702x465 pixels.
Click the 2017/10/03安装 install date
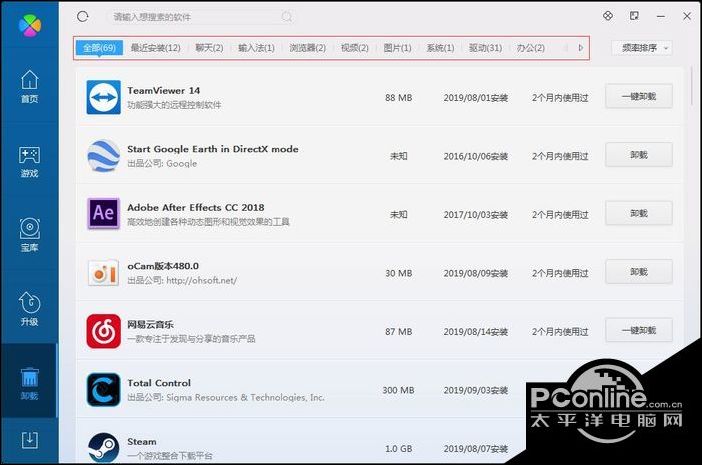[x=475, y=215]
